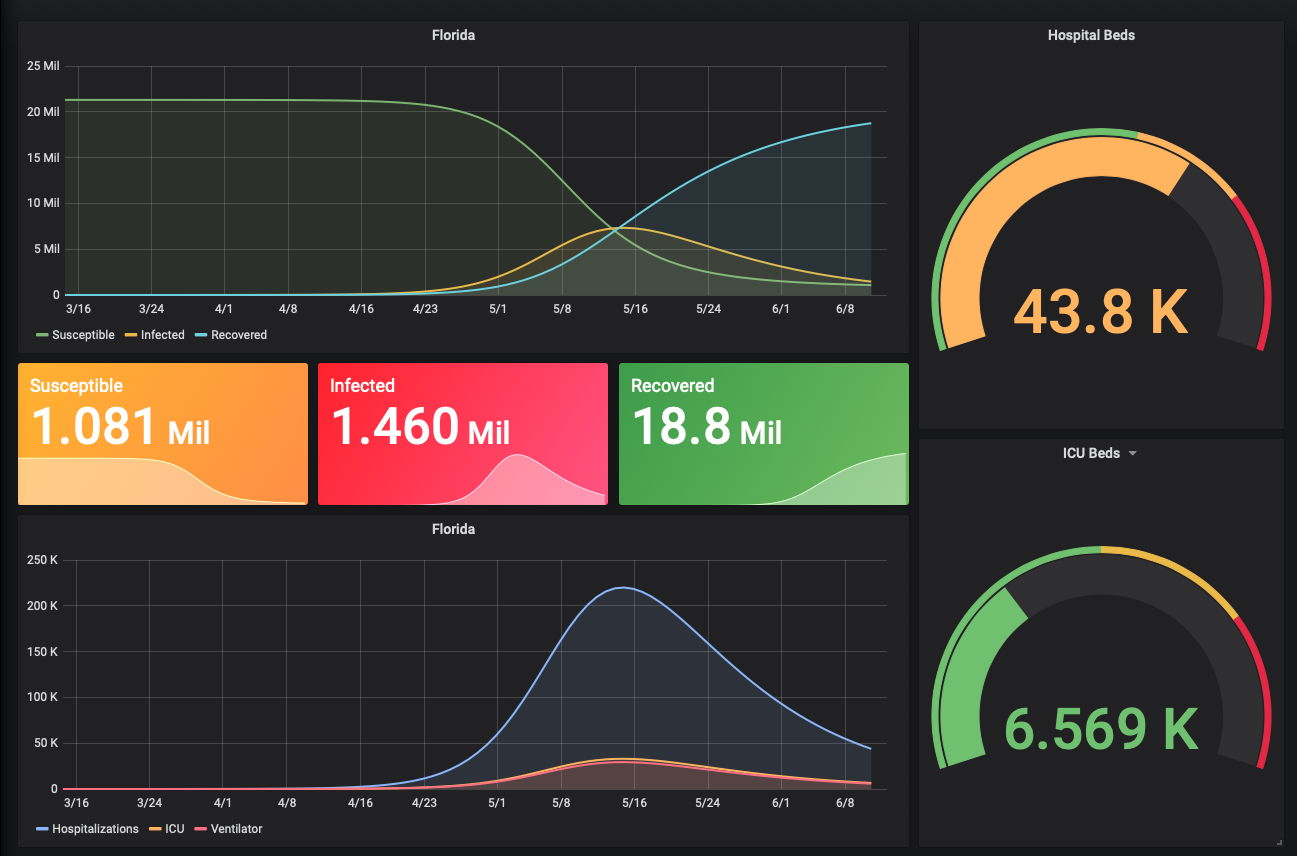The width and height of the screenshot is (1297, 856).
Task: Click the orange color line beside ICU legend
Action: 154,829
